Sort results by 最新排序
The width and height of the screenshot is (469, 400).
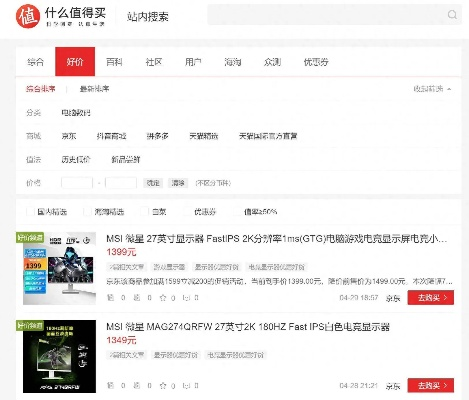click(94, 89)
